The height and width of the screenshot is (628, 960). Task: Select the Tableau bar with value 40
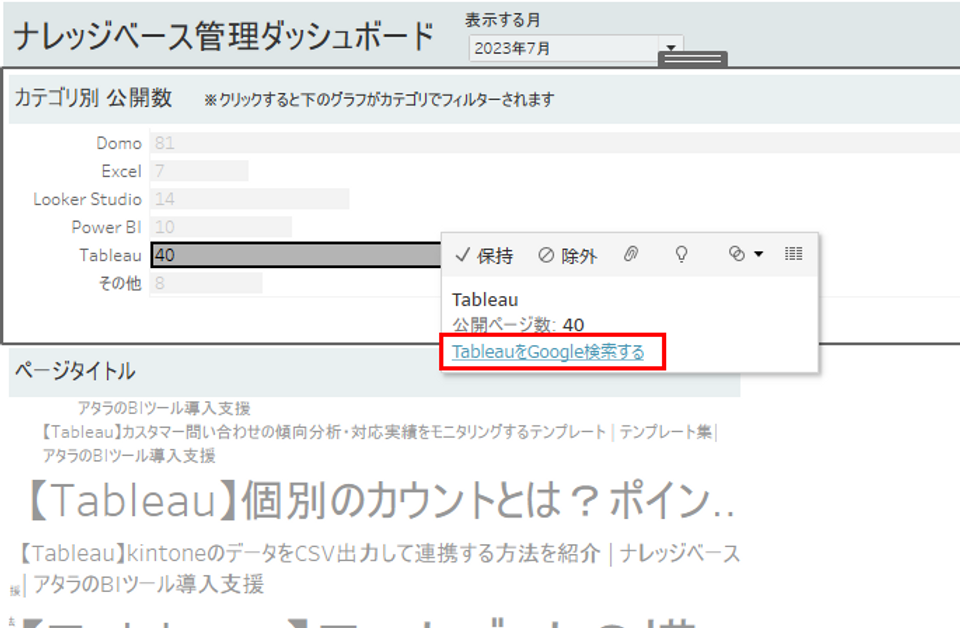296,255
